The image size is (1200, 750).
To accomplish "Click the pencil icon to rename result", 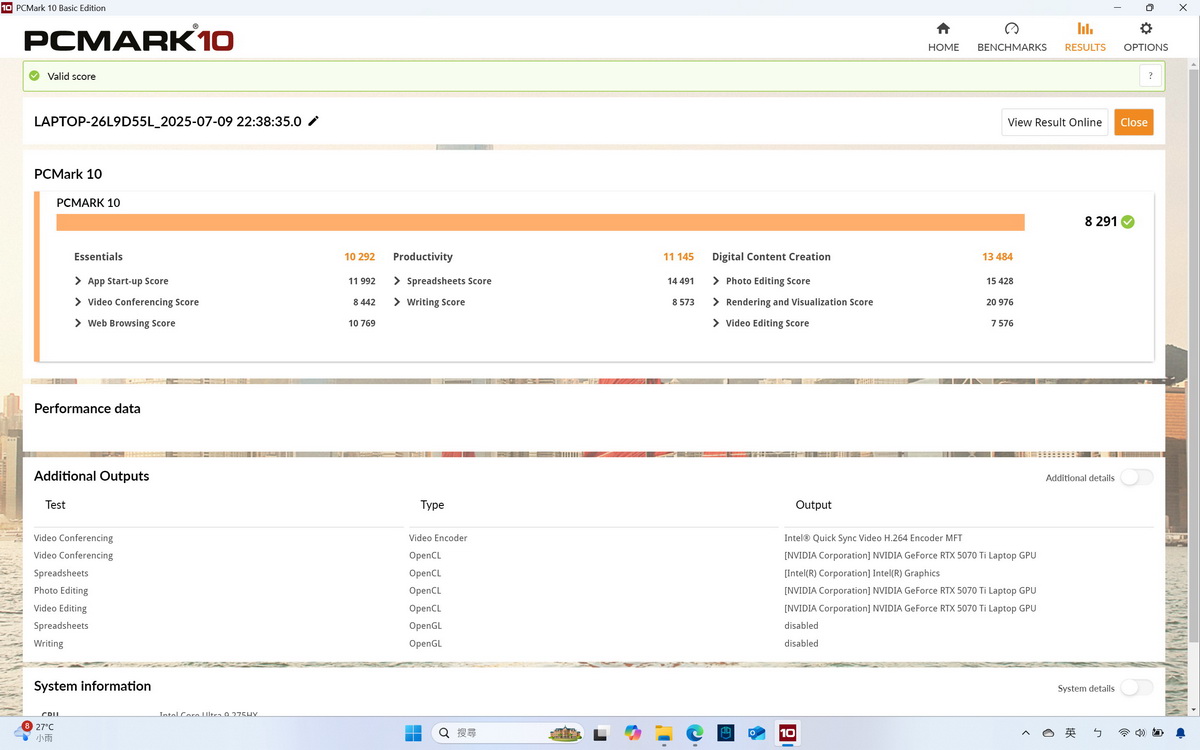I will (x=313, y=121).
